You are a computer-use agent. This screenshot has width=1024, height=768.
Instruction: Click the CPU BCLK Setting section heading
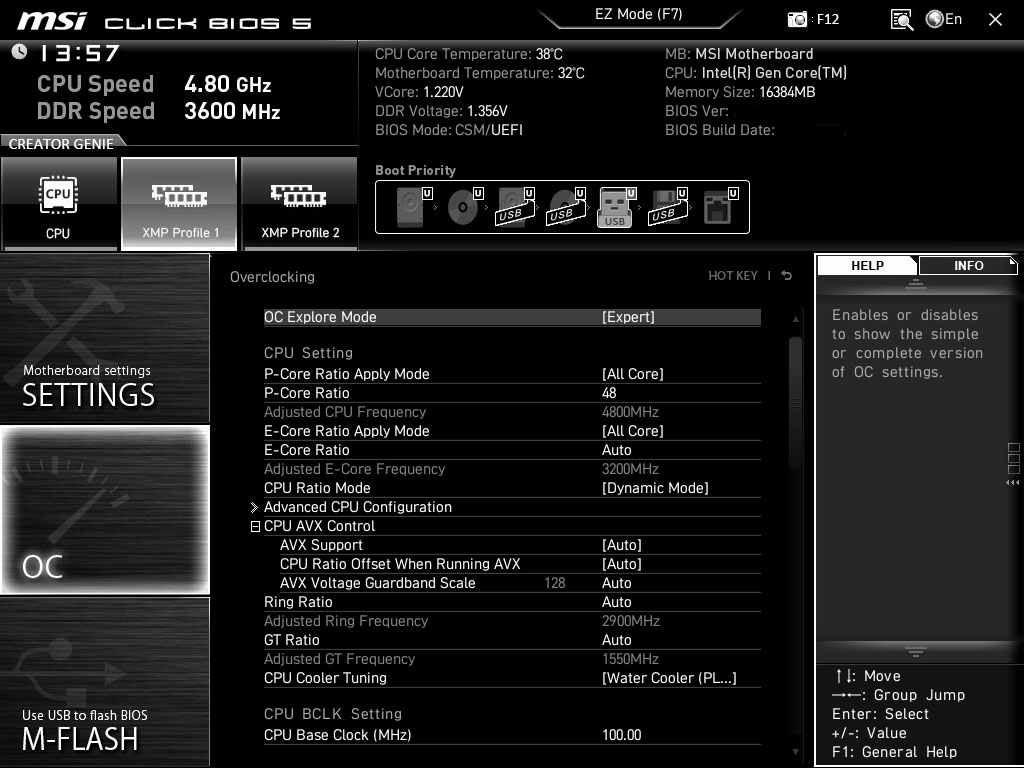click(x=333, y=714)
